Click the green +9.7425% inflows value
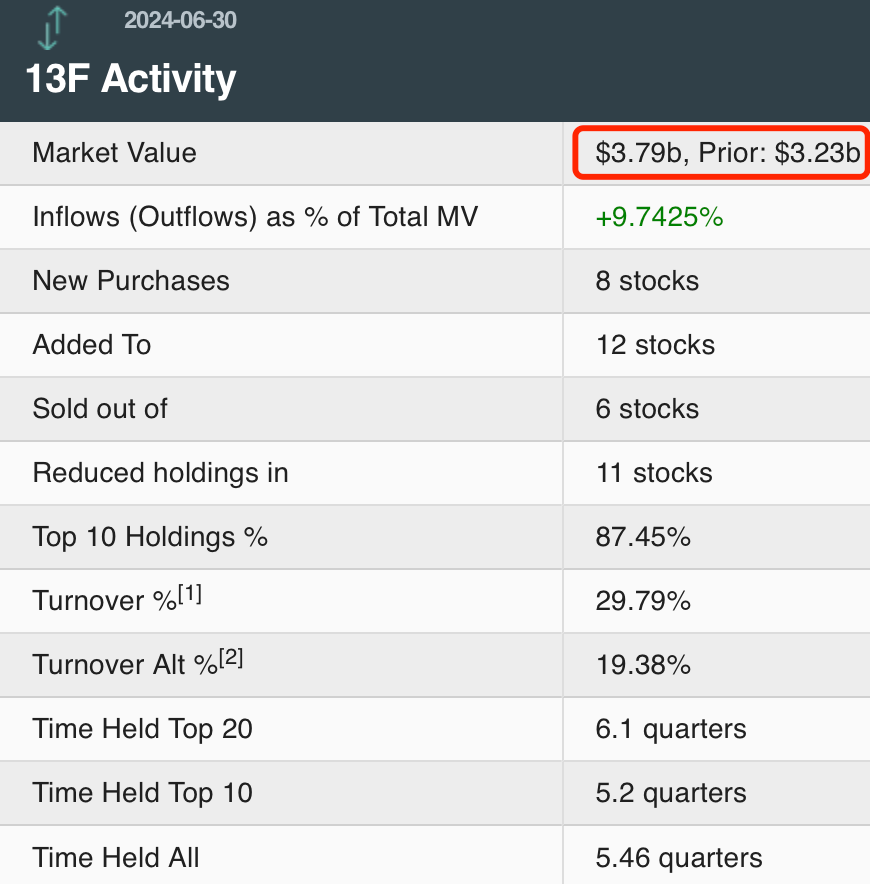 (x=658, y=217)
